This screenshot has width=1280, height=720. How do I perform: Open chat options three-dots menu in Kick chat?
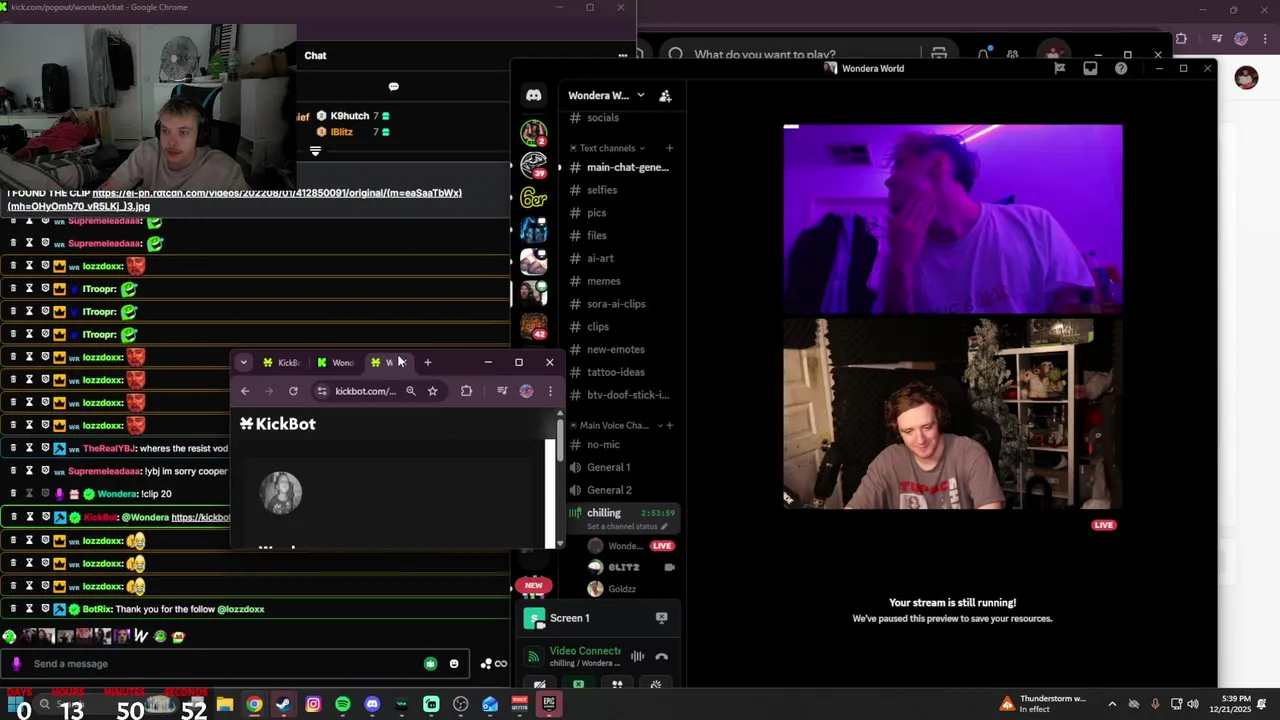tap(622, 56)
